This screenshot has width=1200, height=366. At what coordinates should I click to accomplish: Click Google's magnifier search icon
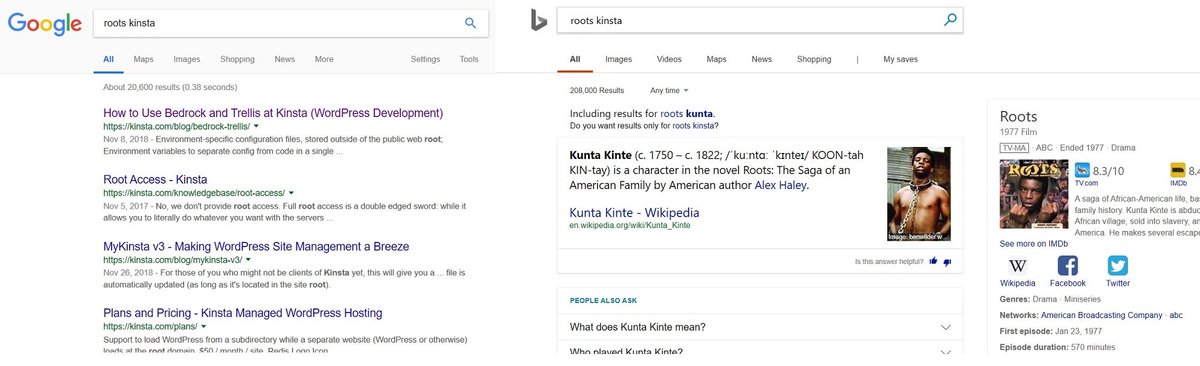(470, 23)
